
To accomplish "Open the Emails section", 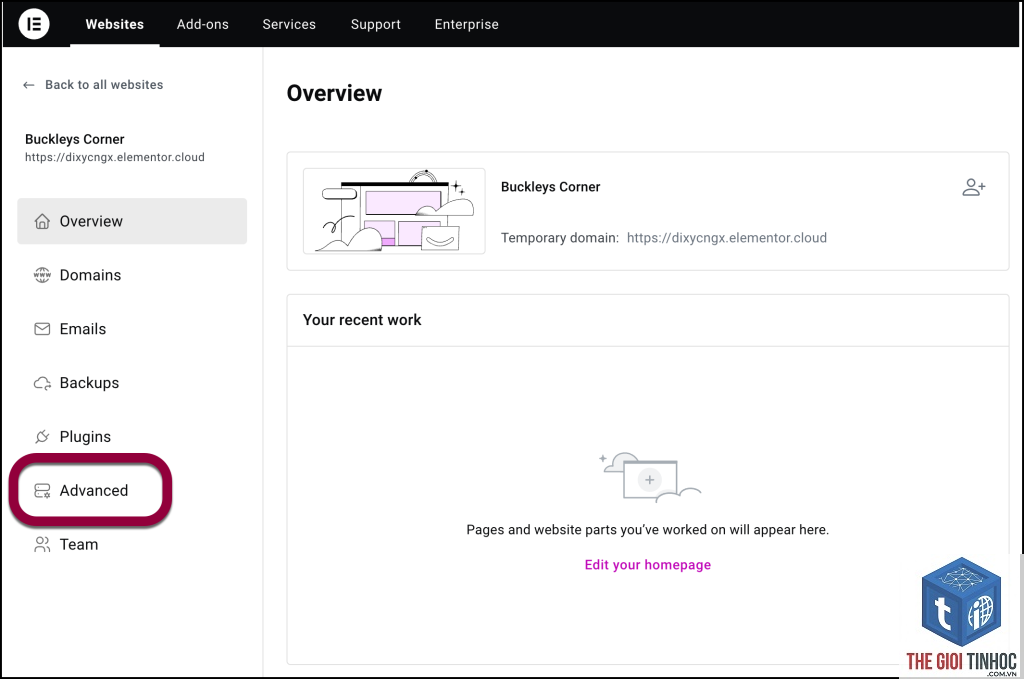I will click(82, 329).
